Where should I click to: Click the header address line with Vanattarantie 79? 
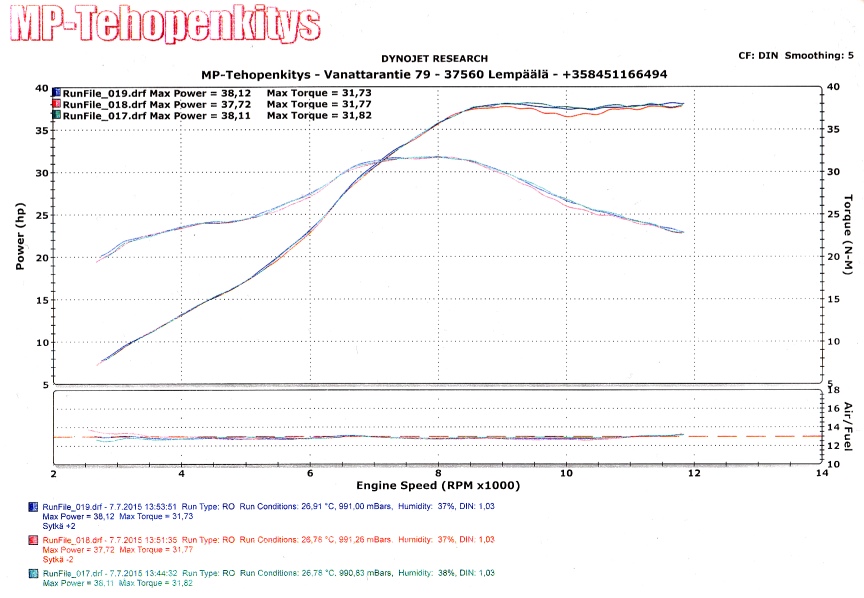click(434, 75)
